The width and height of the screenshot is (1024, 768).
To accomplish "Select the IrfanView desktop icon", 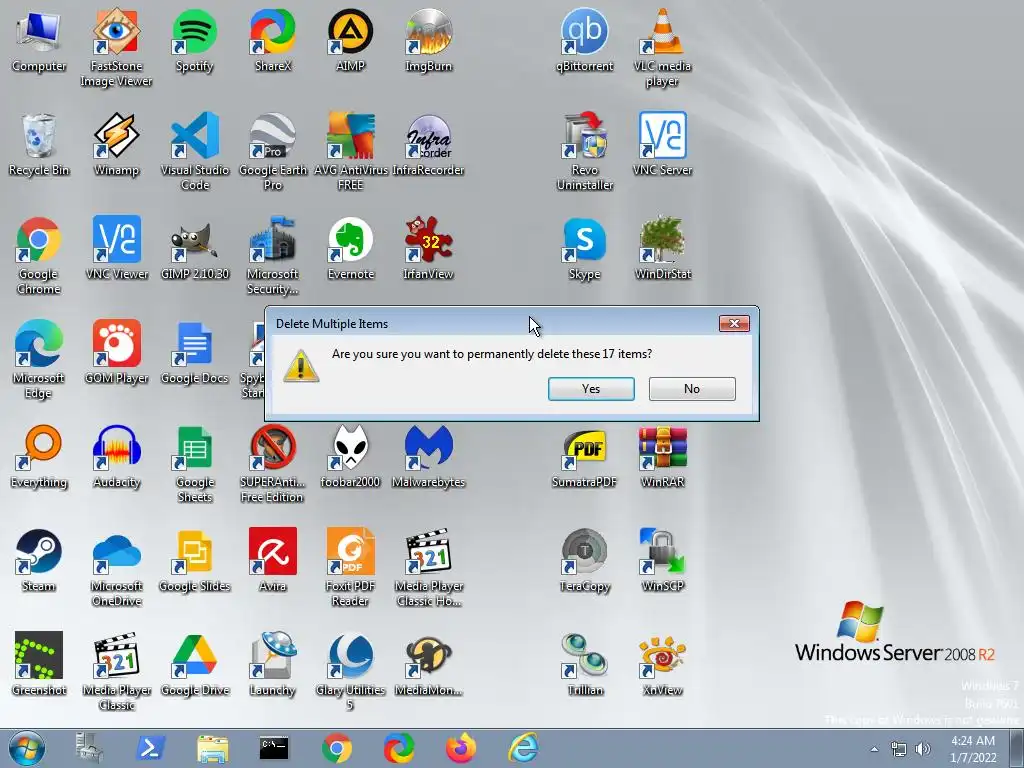I will [428, 248].
